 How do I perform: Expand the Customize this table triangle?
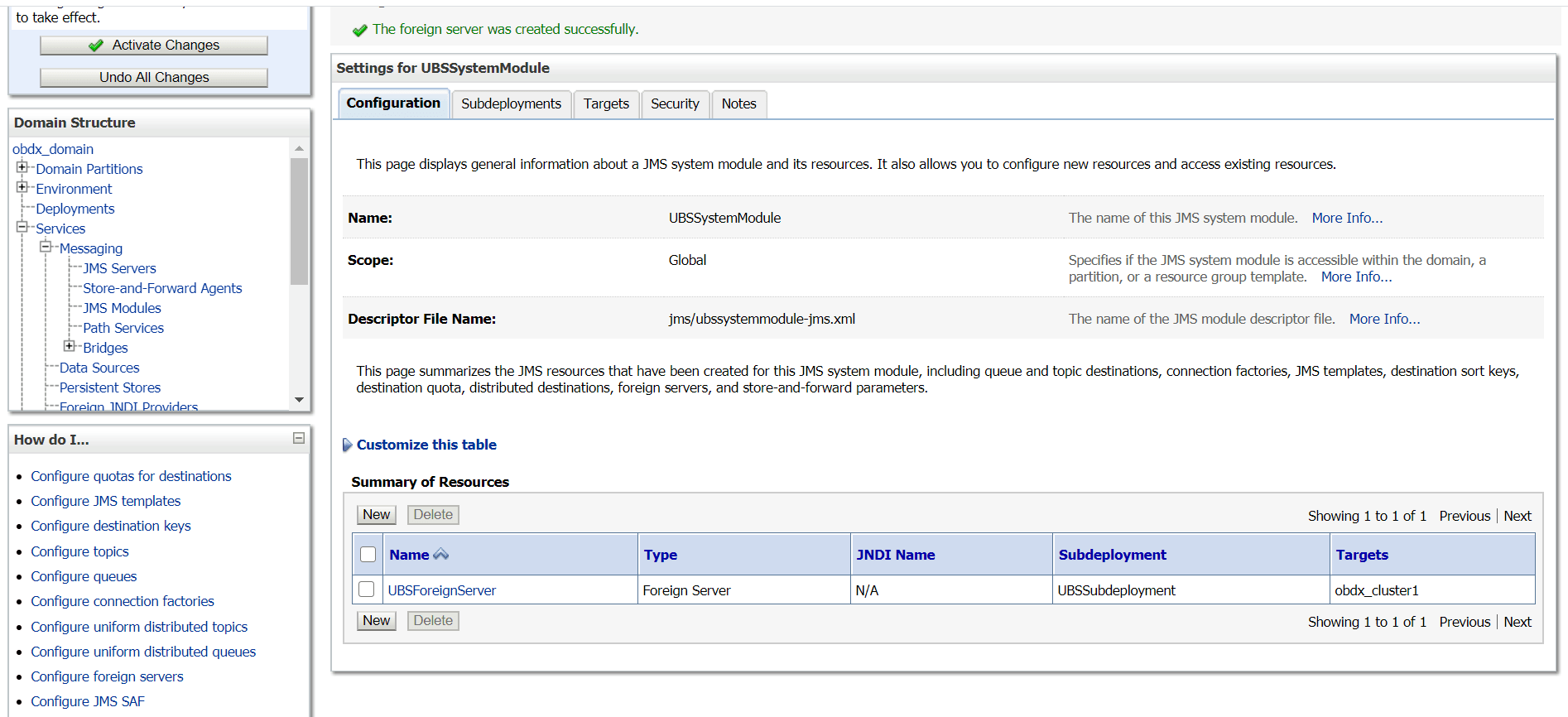click(348, 445)
